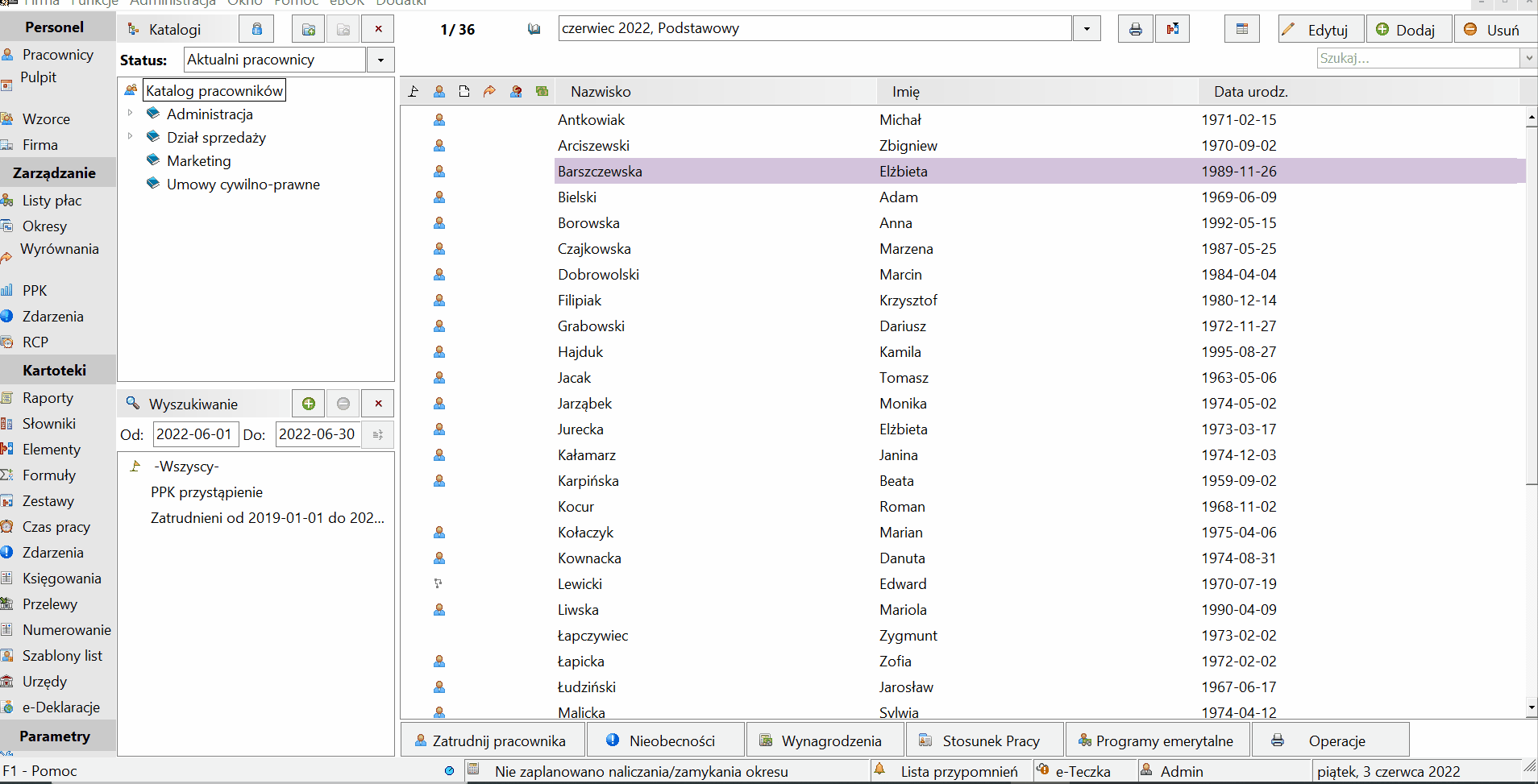Close the Katalogi panel with red X
This screenshot has width=1538, height=784.
coord(378,30)
